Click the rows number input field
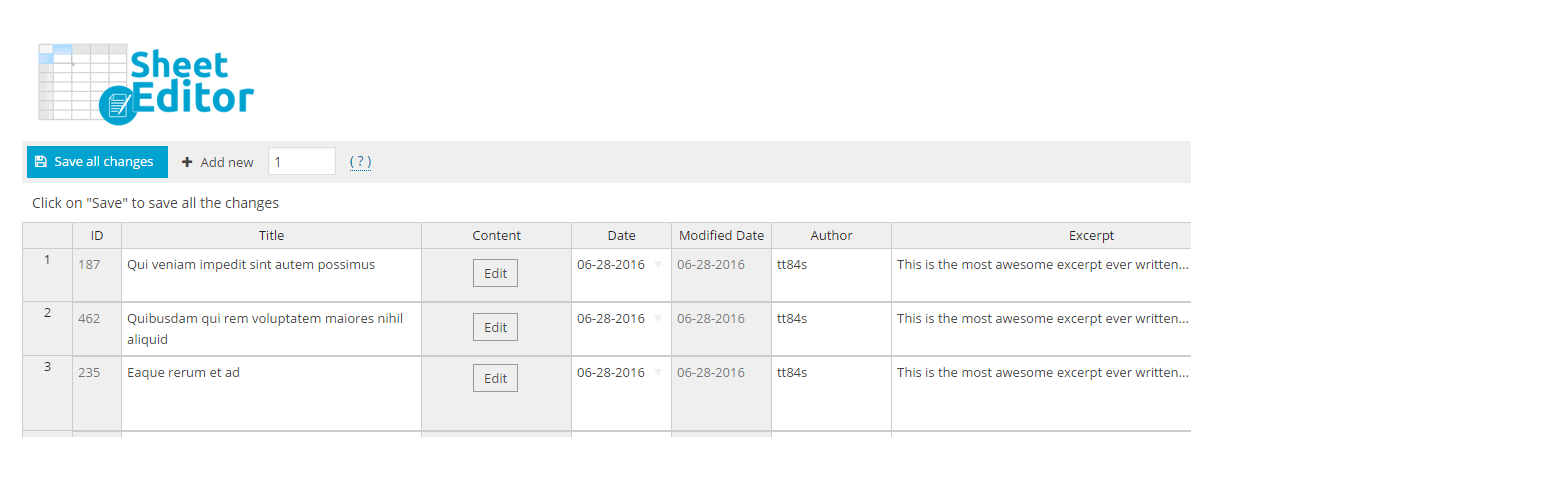The width and height of the screenshot is (1544, 500). [x=301, y=162]
